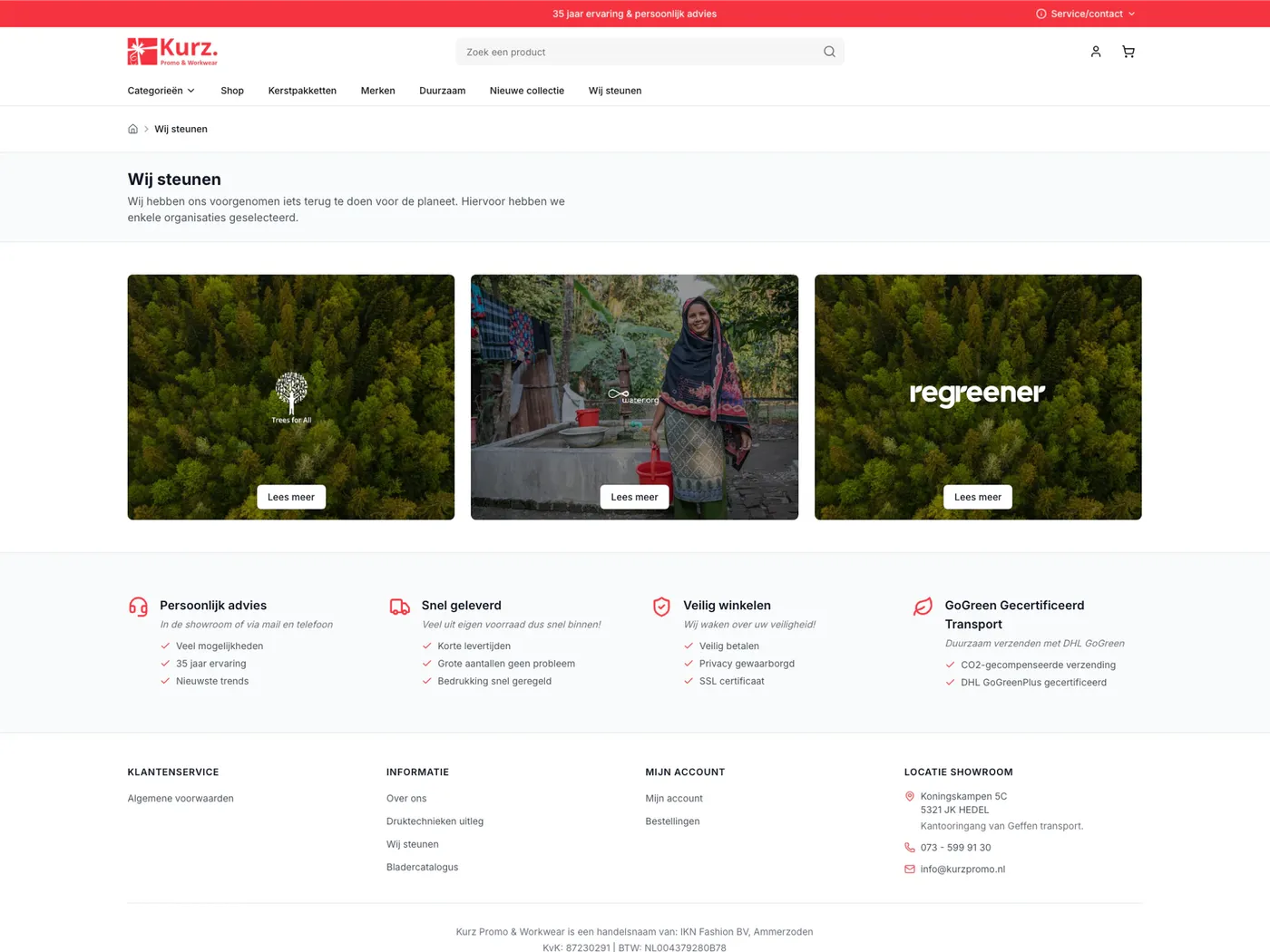This screenshot has height=952, width=1270.
Task: Open Druktechnieken uitleg footer link
Action: click(435, 821)
